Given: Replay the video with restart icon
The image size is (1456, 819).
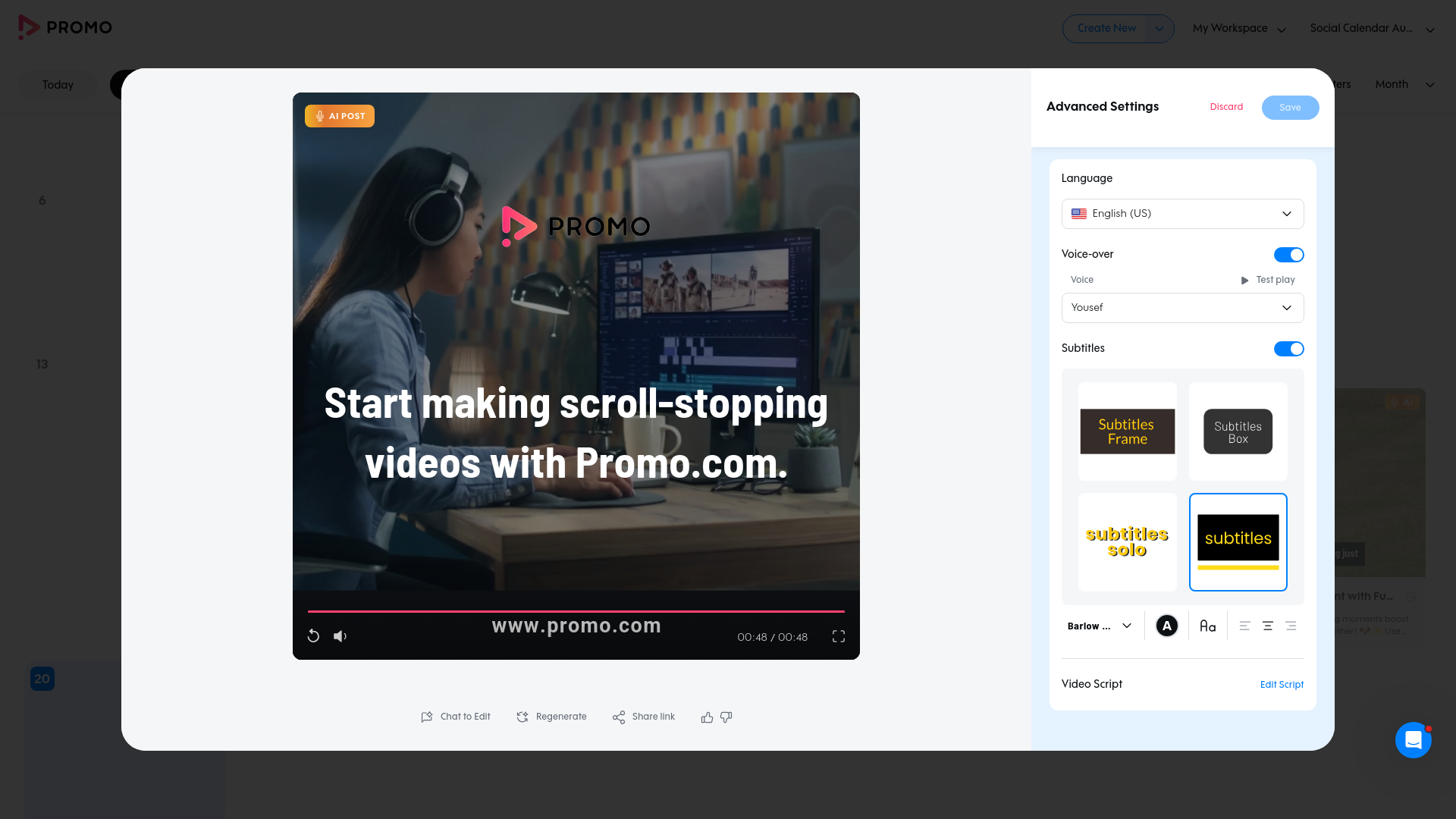Looking at the screenshot, I should (313, 636).
